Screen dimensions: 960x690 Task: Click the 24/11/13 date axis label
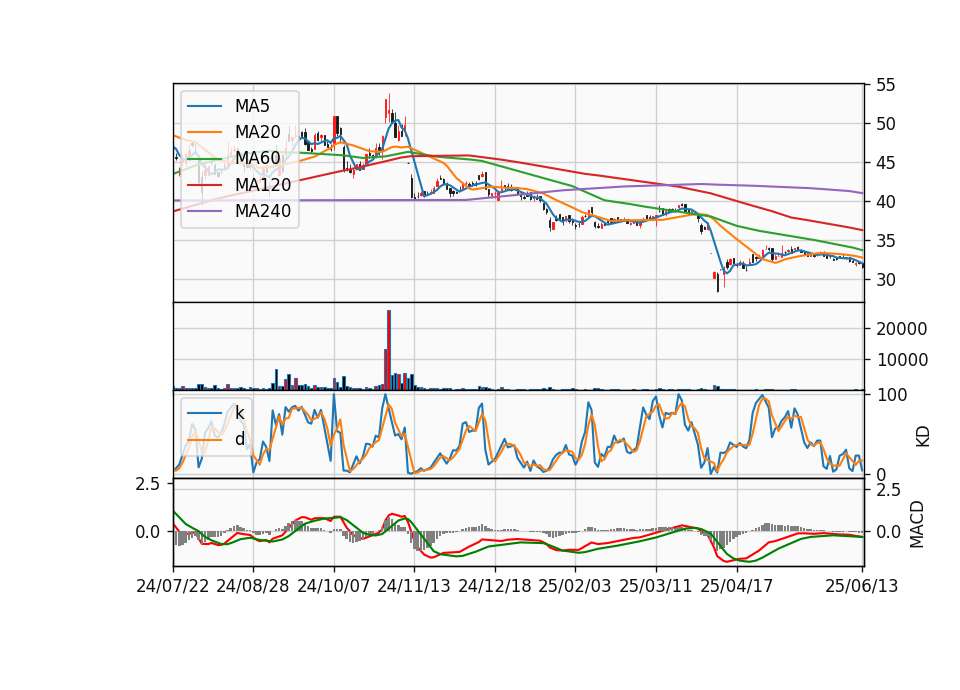(x=414, y=586)
